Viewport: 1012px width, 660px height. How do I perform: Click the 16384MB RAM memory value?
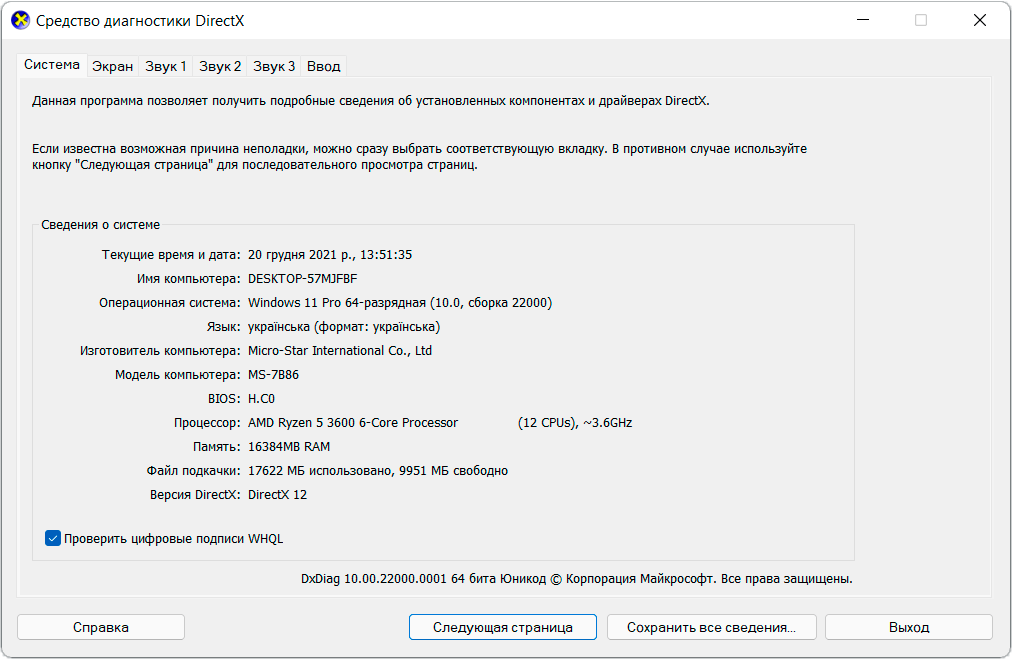tap(289, 447)
